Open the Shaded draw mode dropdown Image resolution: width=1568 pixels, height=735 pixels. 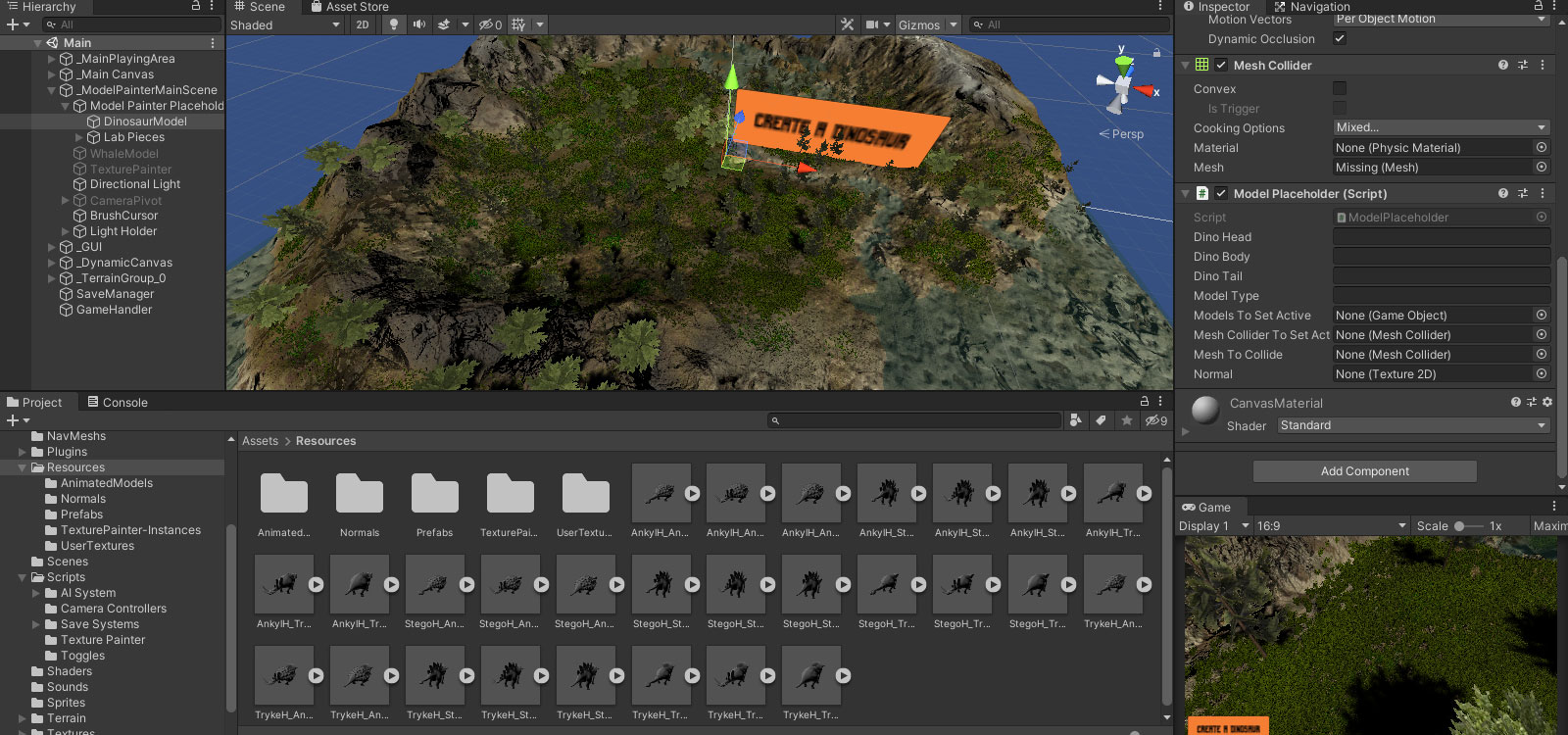(285, 24)
